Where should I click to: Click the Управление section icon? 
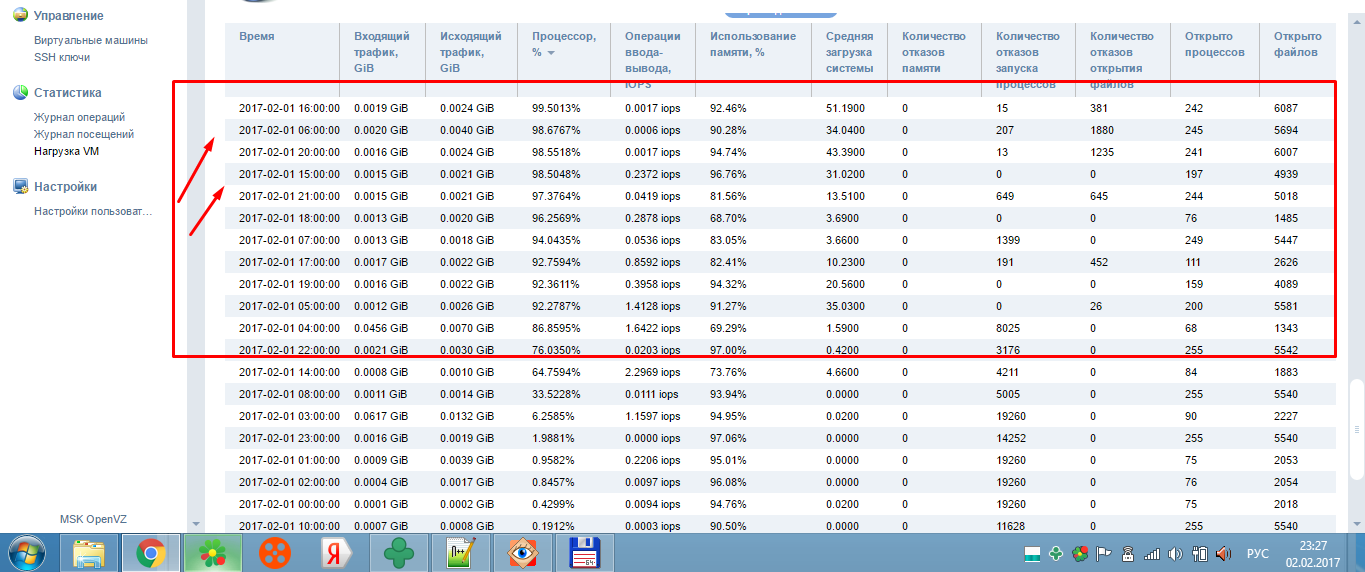coord(20,17)
